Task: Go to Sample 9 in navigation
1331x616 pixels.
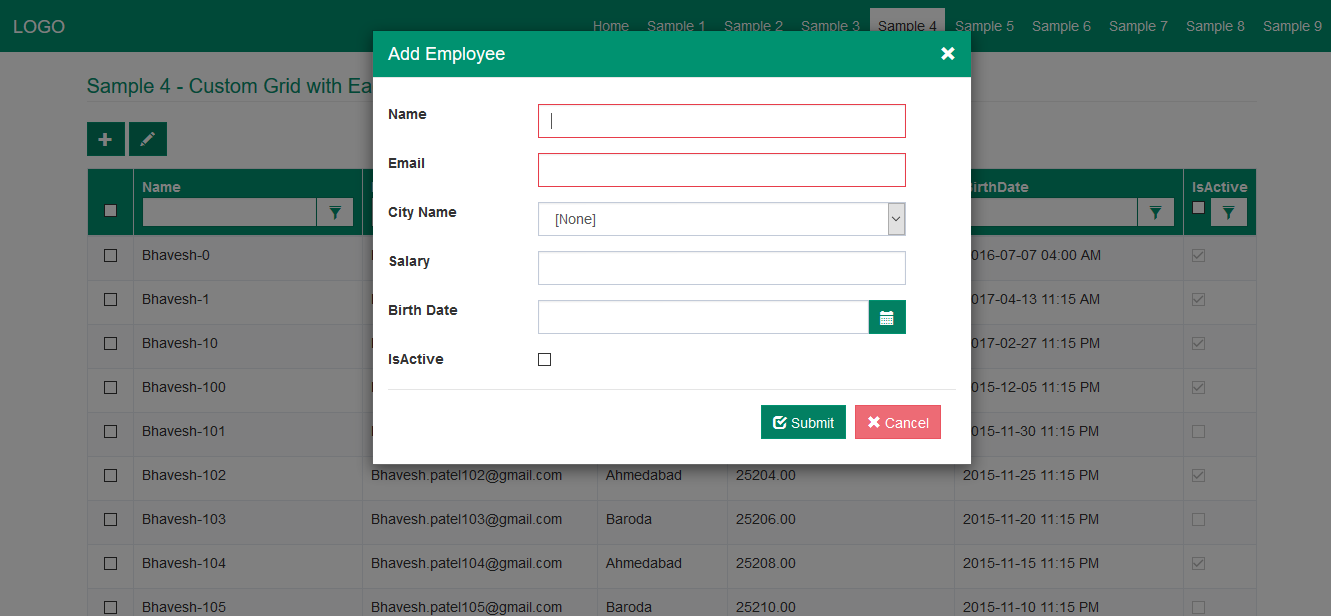Action: [1292, 26]
